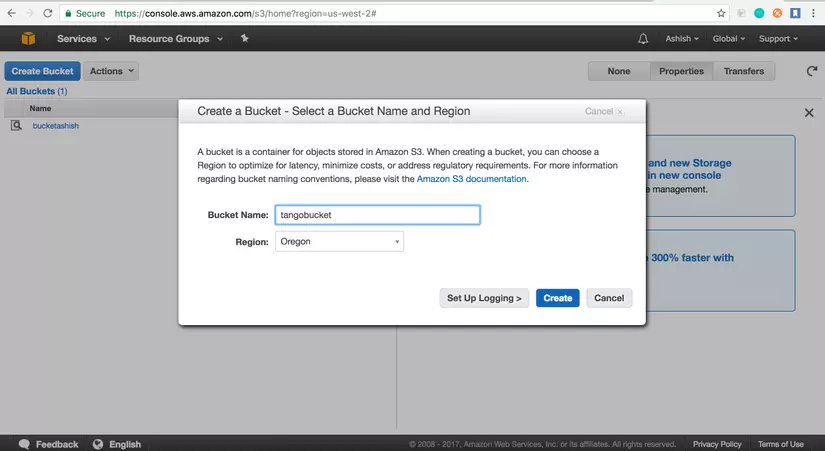The width and height of the screenshot is (825, 451).
Task: Select the Transfers view tab
Action: pyautogui.click(x=743, y=71)
